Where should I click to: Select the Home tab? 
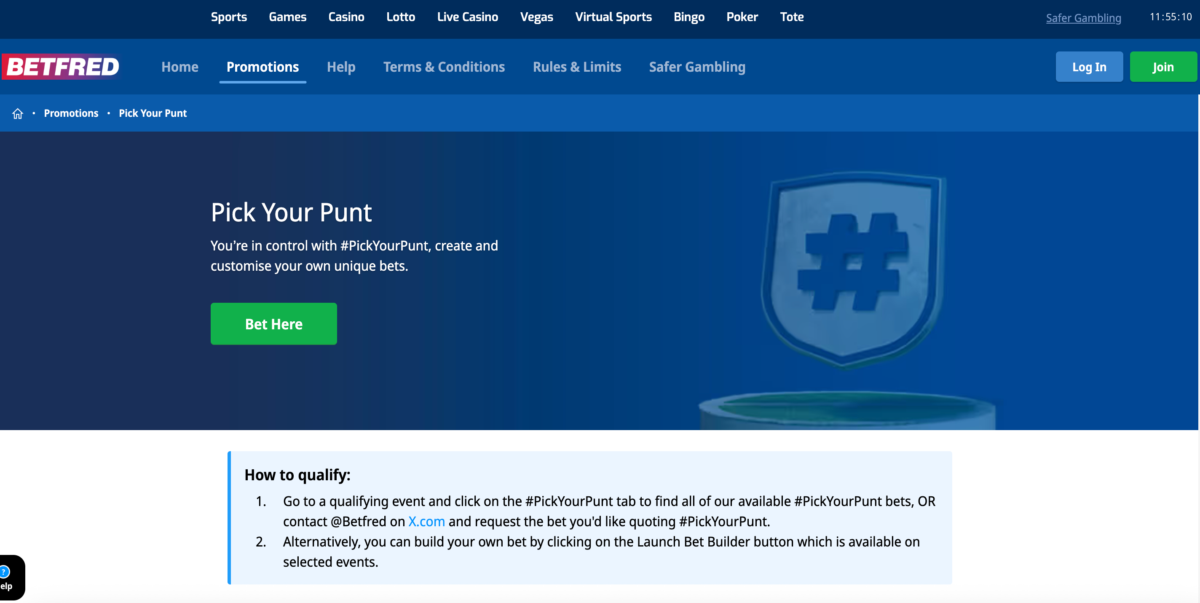(180, 67)
